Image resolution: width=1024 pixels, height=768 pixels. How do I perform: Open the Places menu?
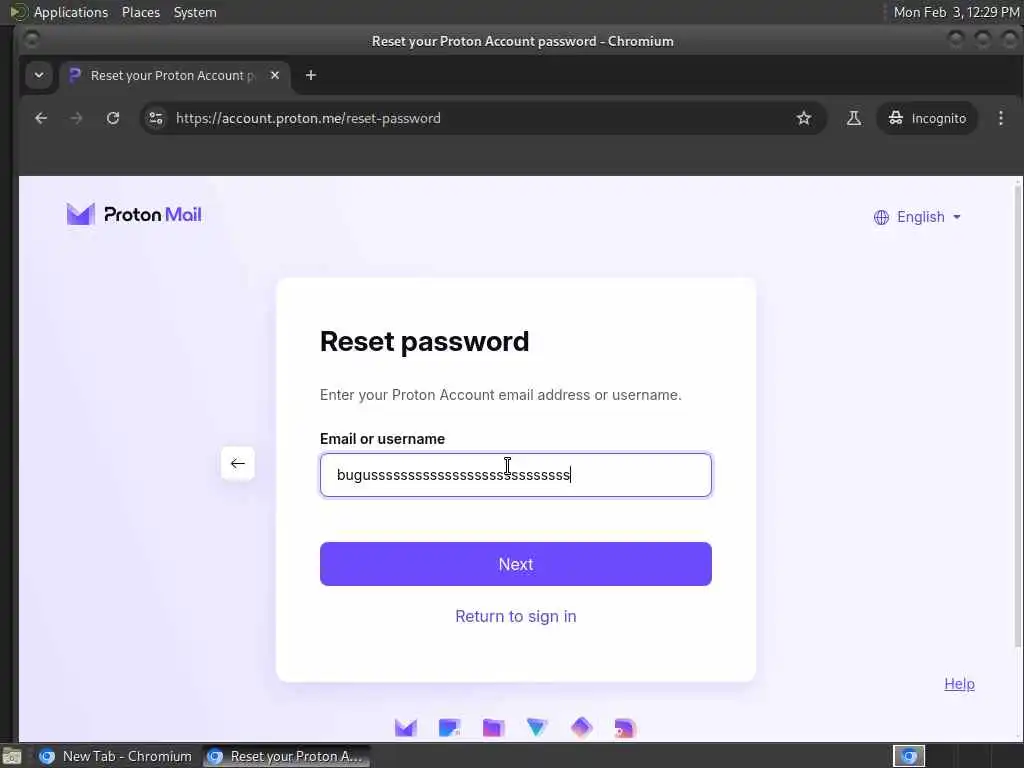coord(141,12)
